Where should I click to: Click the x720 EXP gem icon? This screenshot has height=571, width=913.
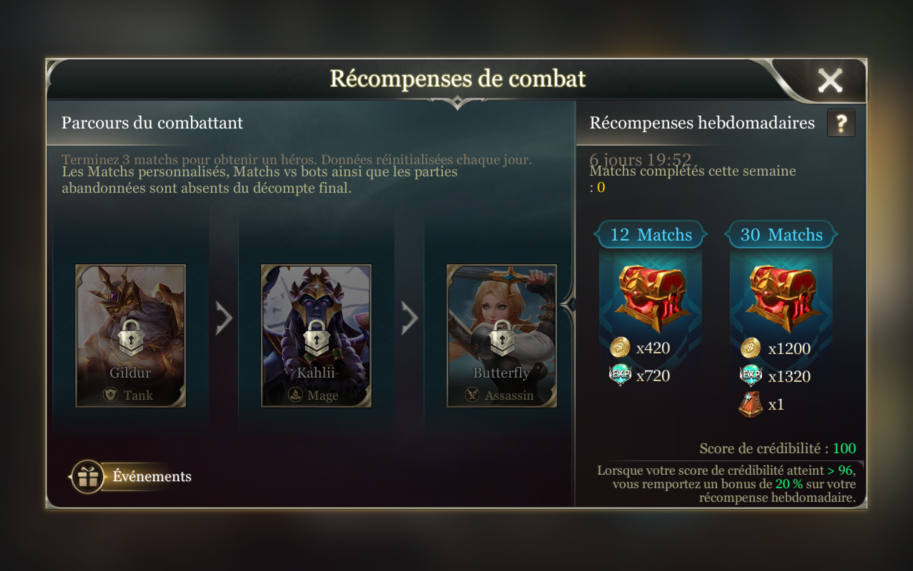[620, 375]
